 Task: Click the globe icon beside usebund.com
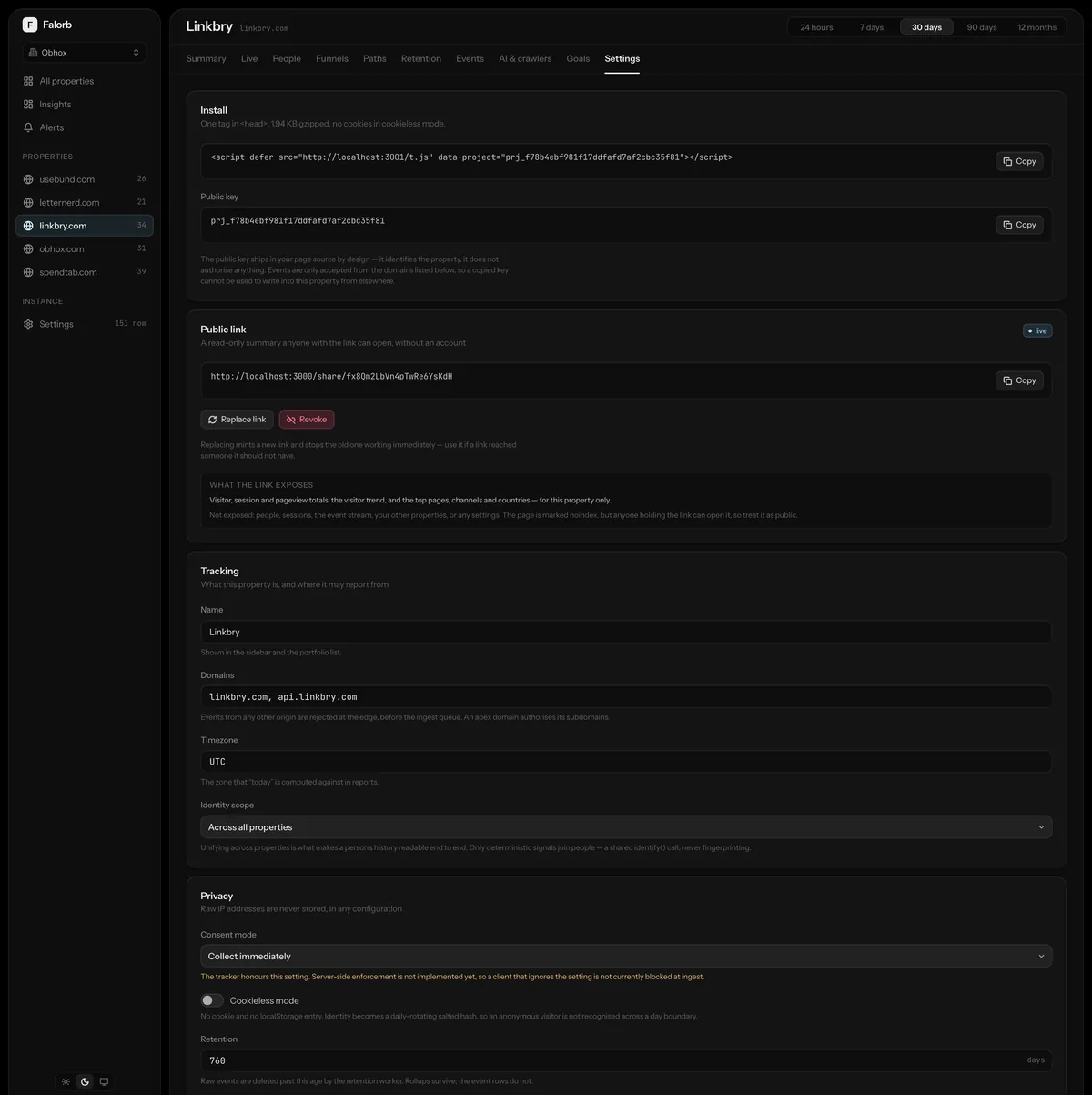click(x=28, y=179)
